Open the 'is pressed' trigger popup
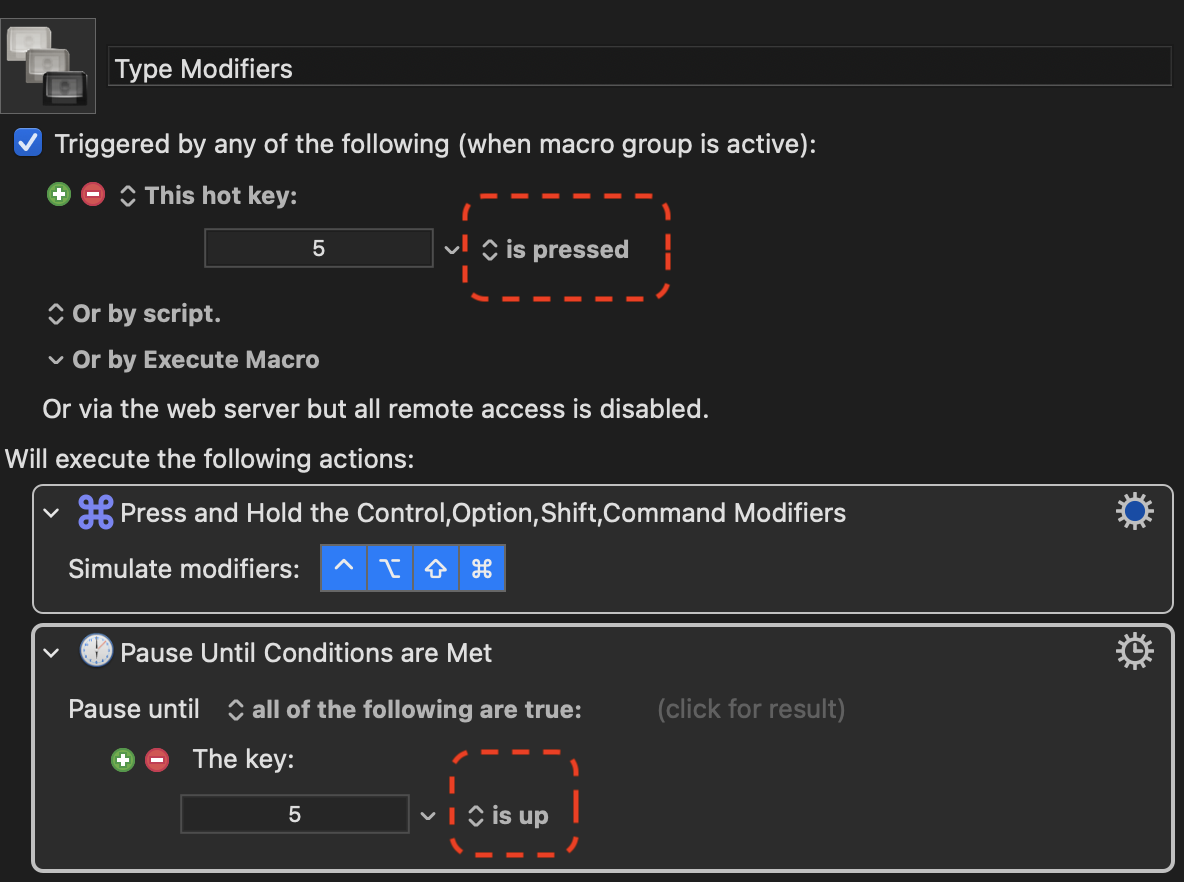This screenshot has width=1184, height=882. pyautogui.click(x=556, y=249)
